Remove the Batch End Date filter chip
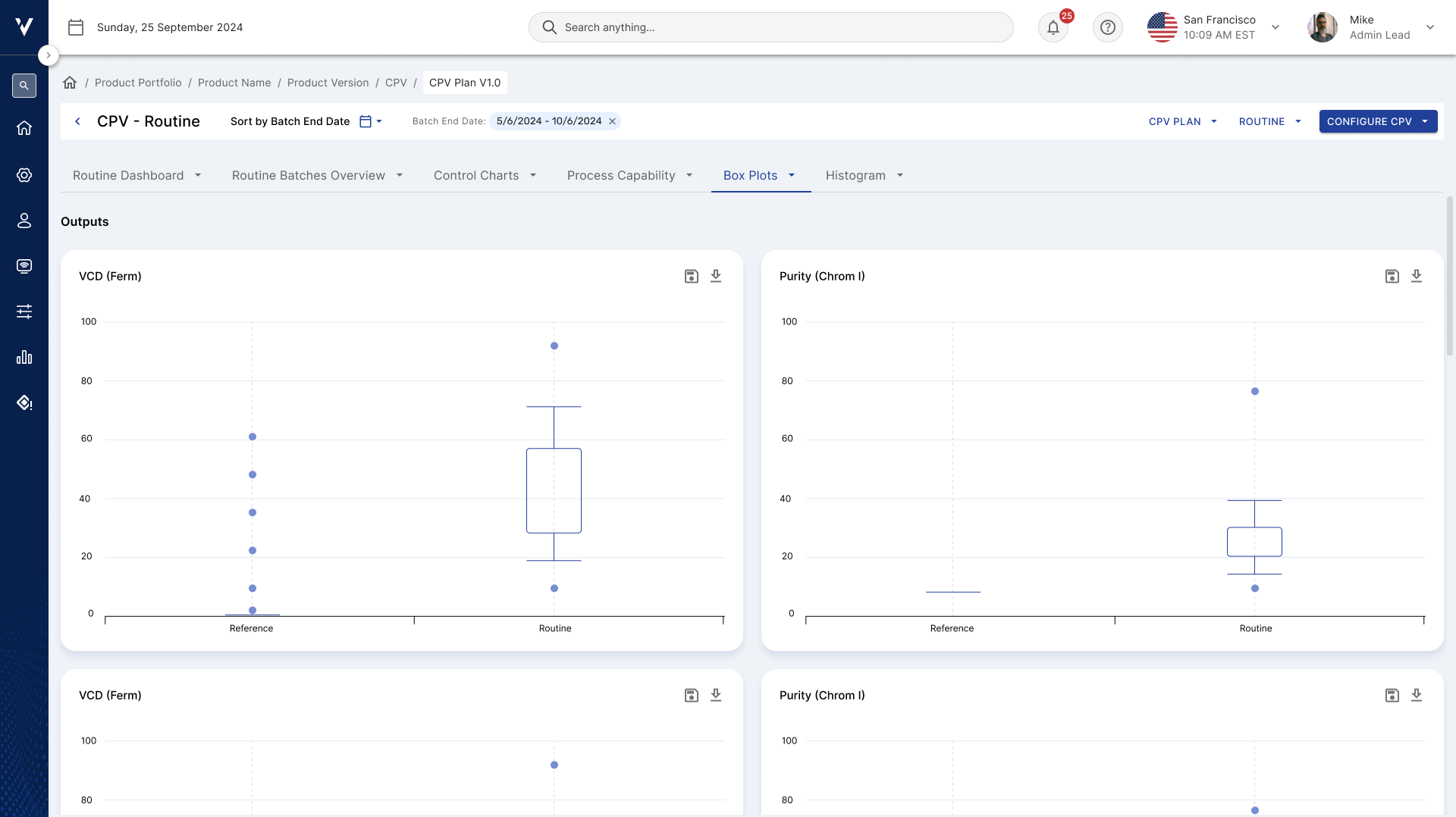Screen dimensions: 1456x817 [x=613, y=121]
